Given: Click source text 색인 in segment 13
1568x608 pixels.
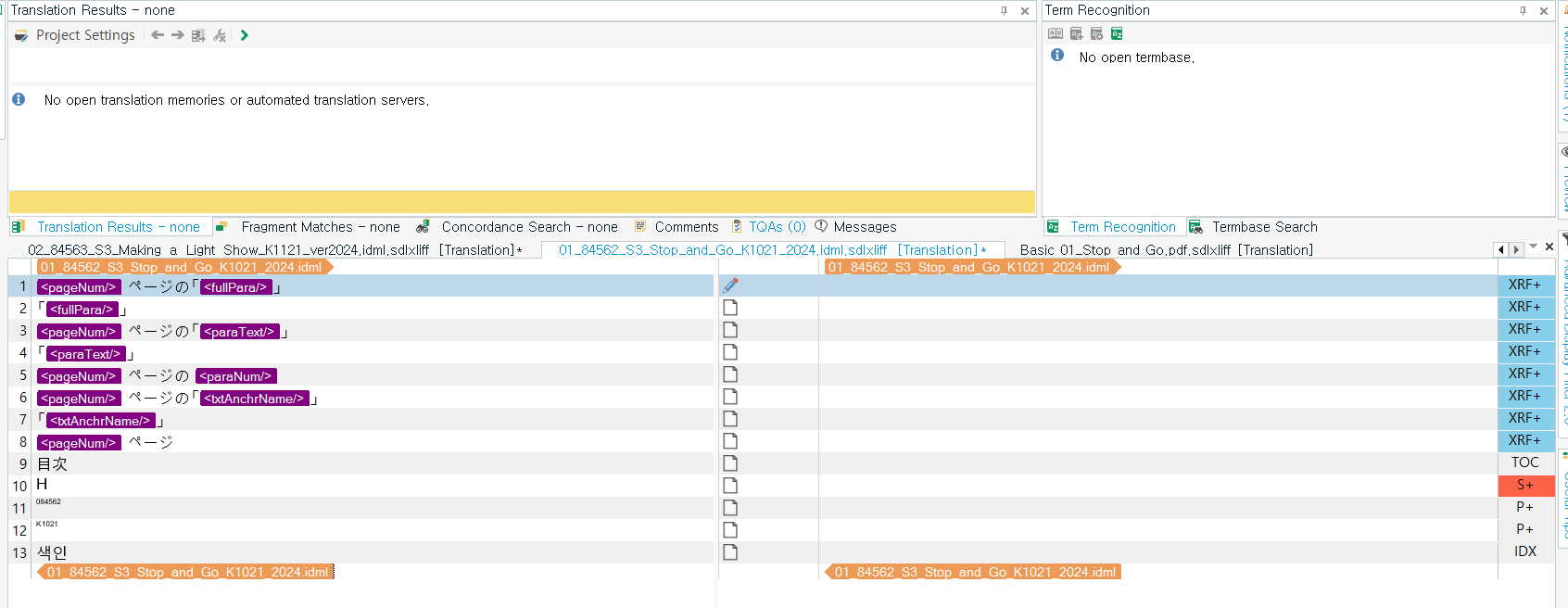Looking at the screenshot, I should pos(52,552).
